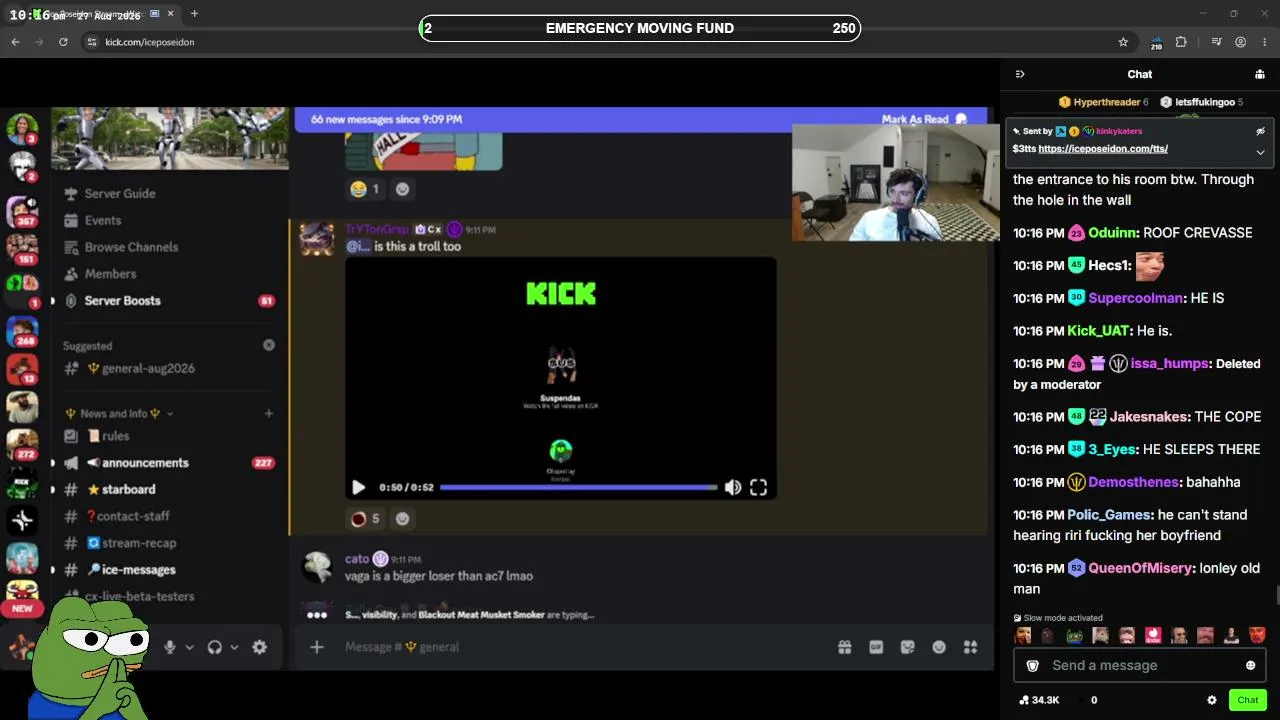The image size is (1280, 720).
Task: Dismiss the Suggested channel section
Action: pos(269,345)
